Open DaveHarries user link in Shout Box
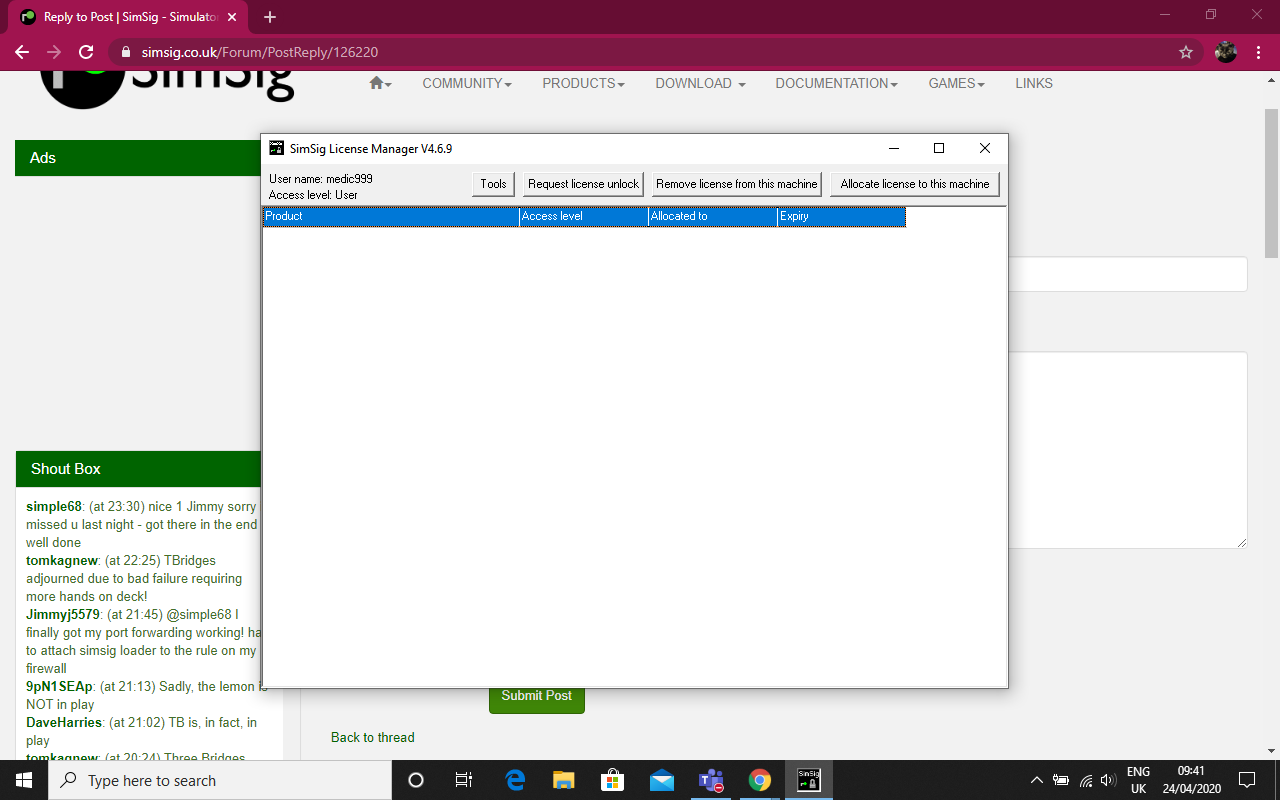This screenshot has width=1280, height=800. 64,722
